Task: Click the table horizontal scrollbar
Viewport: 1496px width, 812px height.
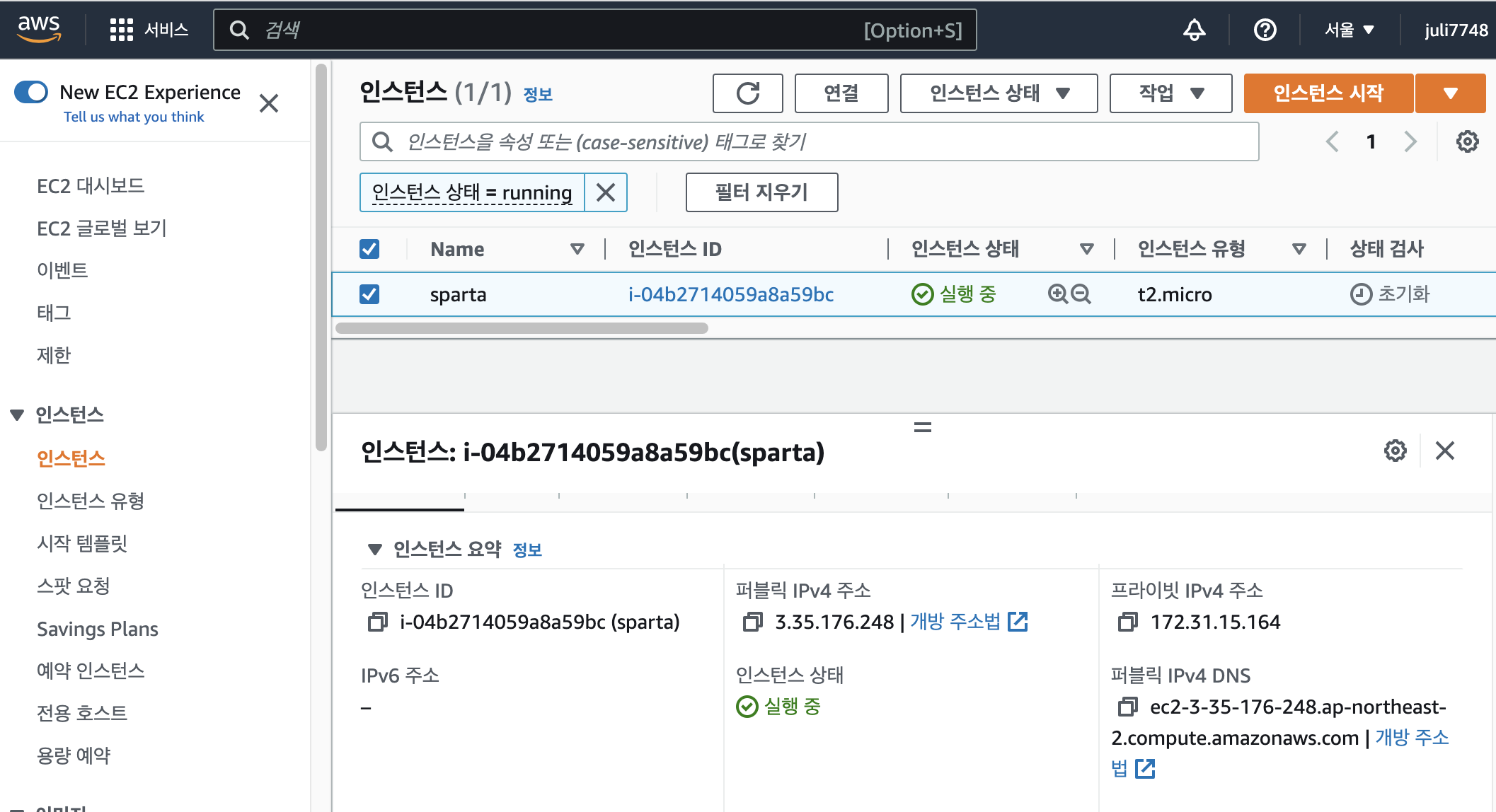Action: click(x=522, y=328)
